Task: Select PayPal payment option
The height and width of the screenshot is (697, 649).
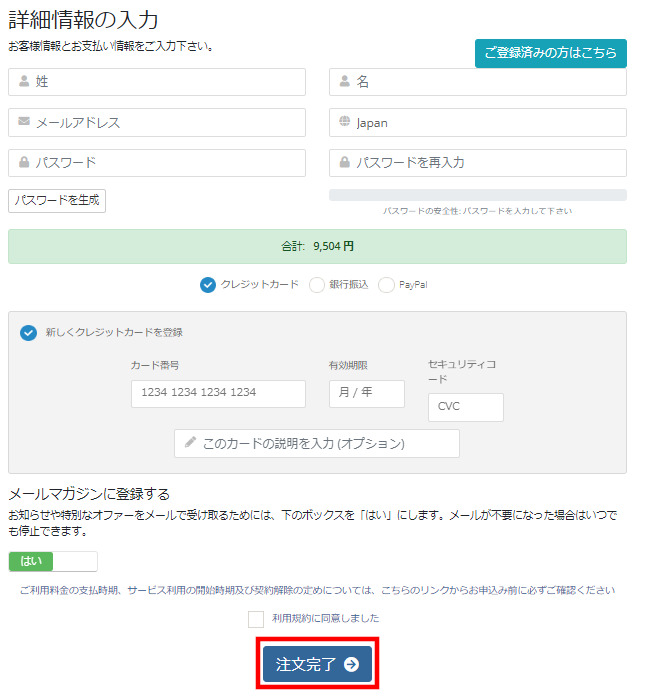Action: click(386, 284)
